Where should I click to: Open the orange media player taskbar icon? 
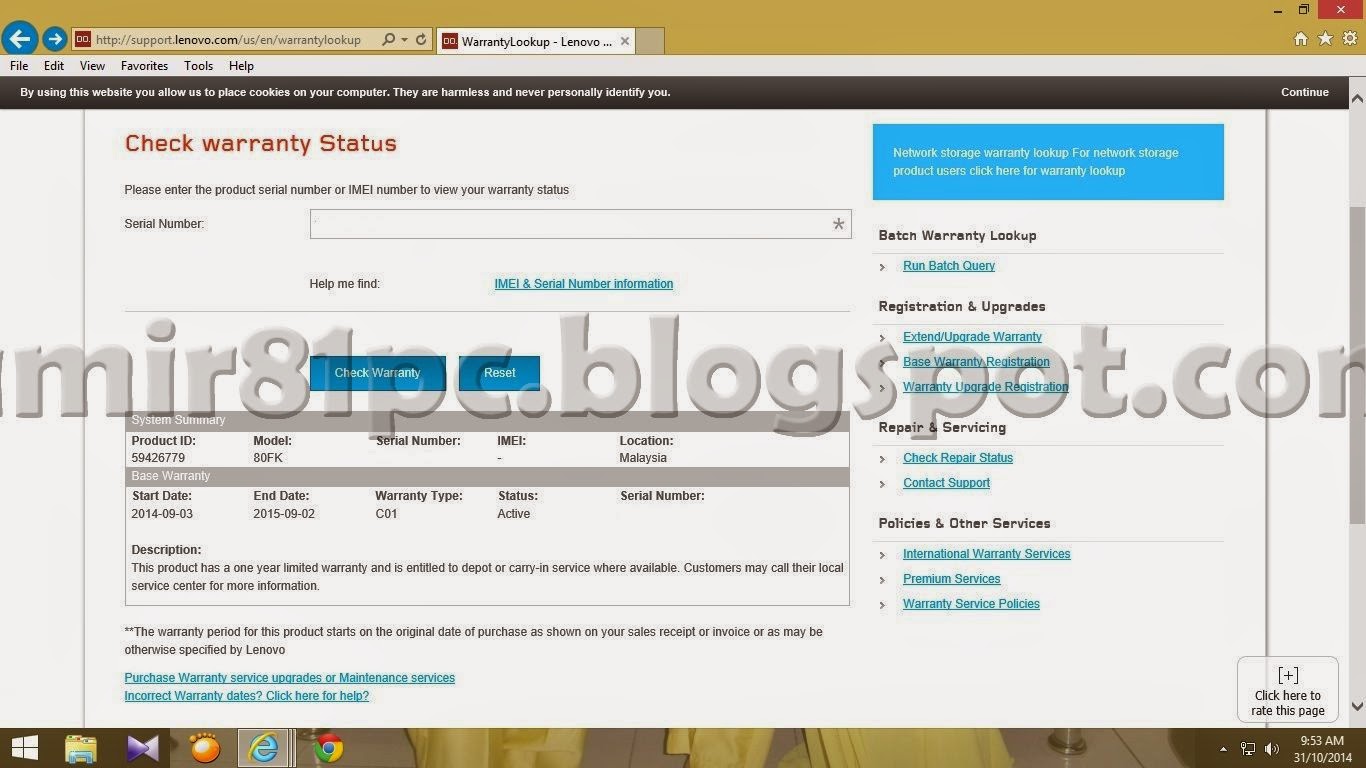tap(205, 748)
